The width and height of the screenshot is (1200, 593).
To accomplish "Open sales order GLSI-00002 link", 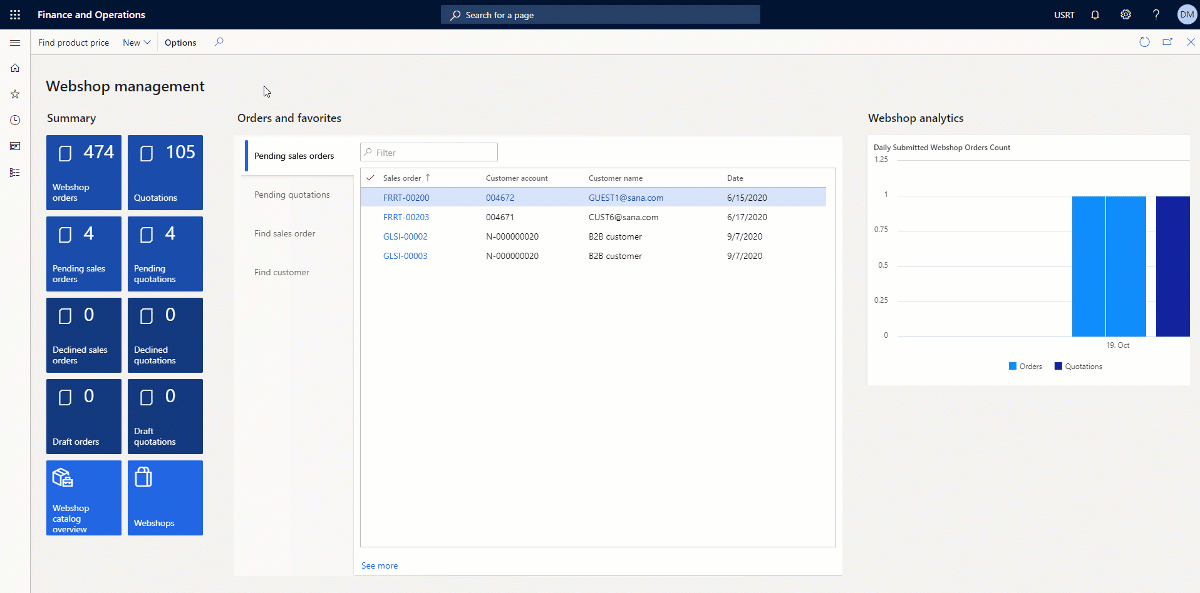I will (x=405, y=237).
